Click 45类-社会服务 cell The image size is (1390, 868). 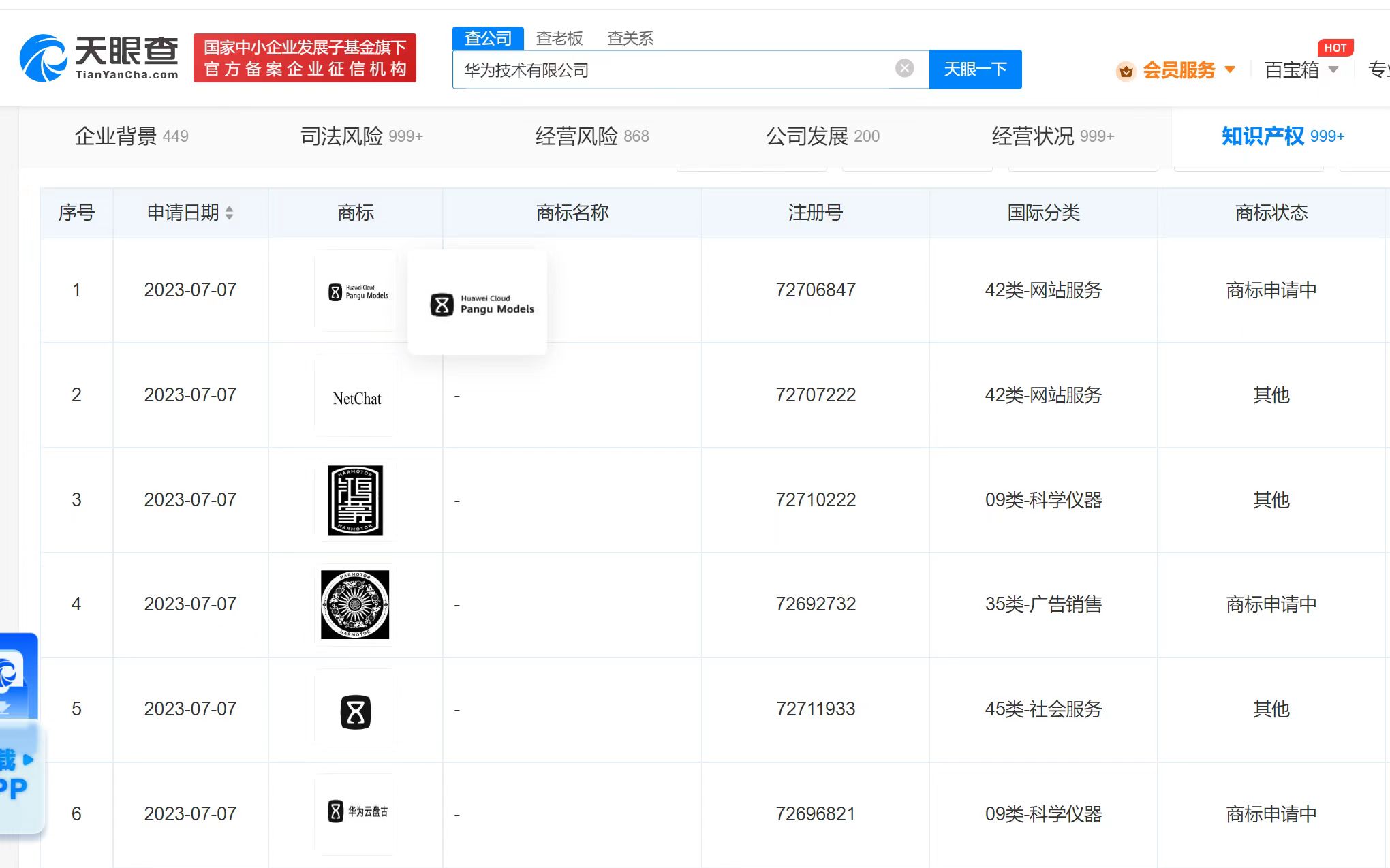1043,709
